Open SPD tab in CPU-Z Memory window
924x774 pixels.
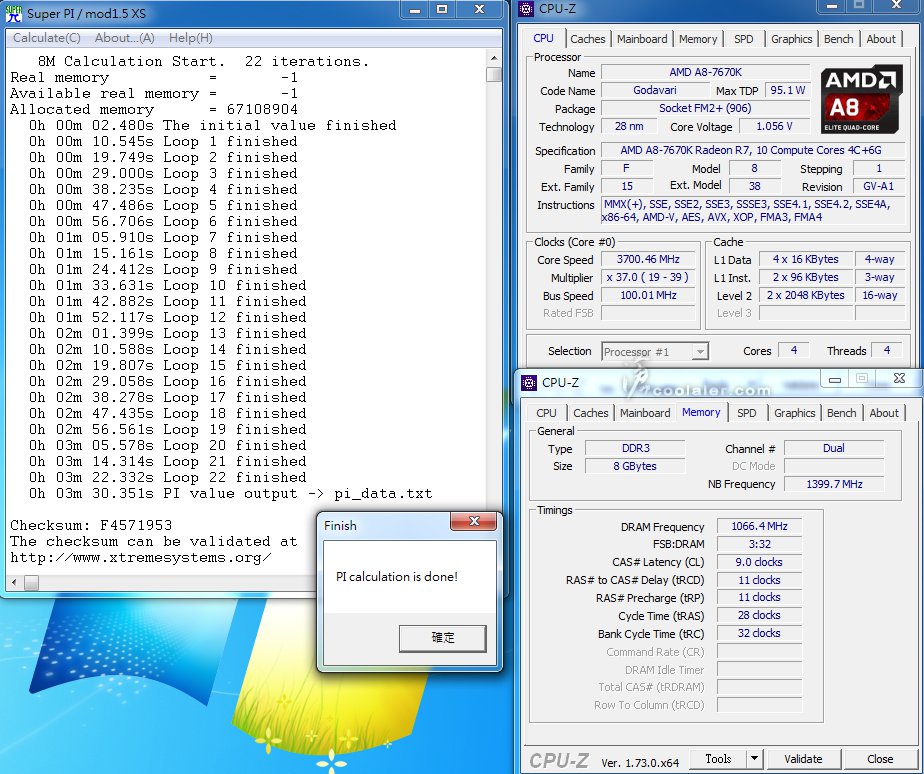pos(746,413)
